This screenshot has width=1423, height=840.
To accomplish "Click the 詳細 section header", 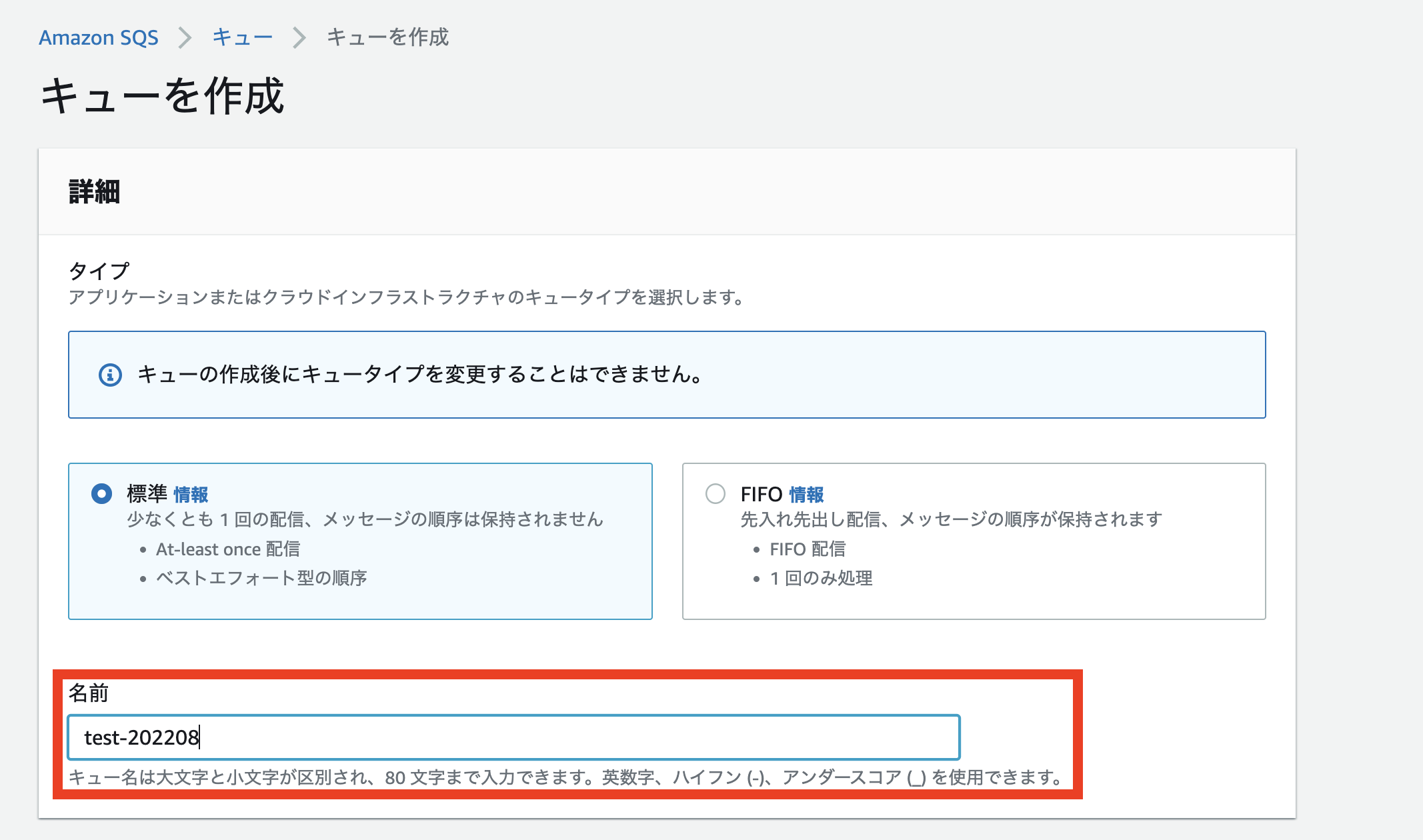I will tap(95, 192).
